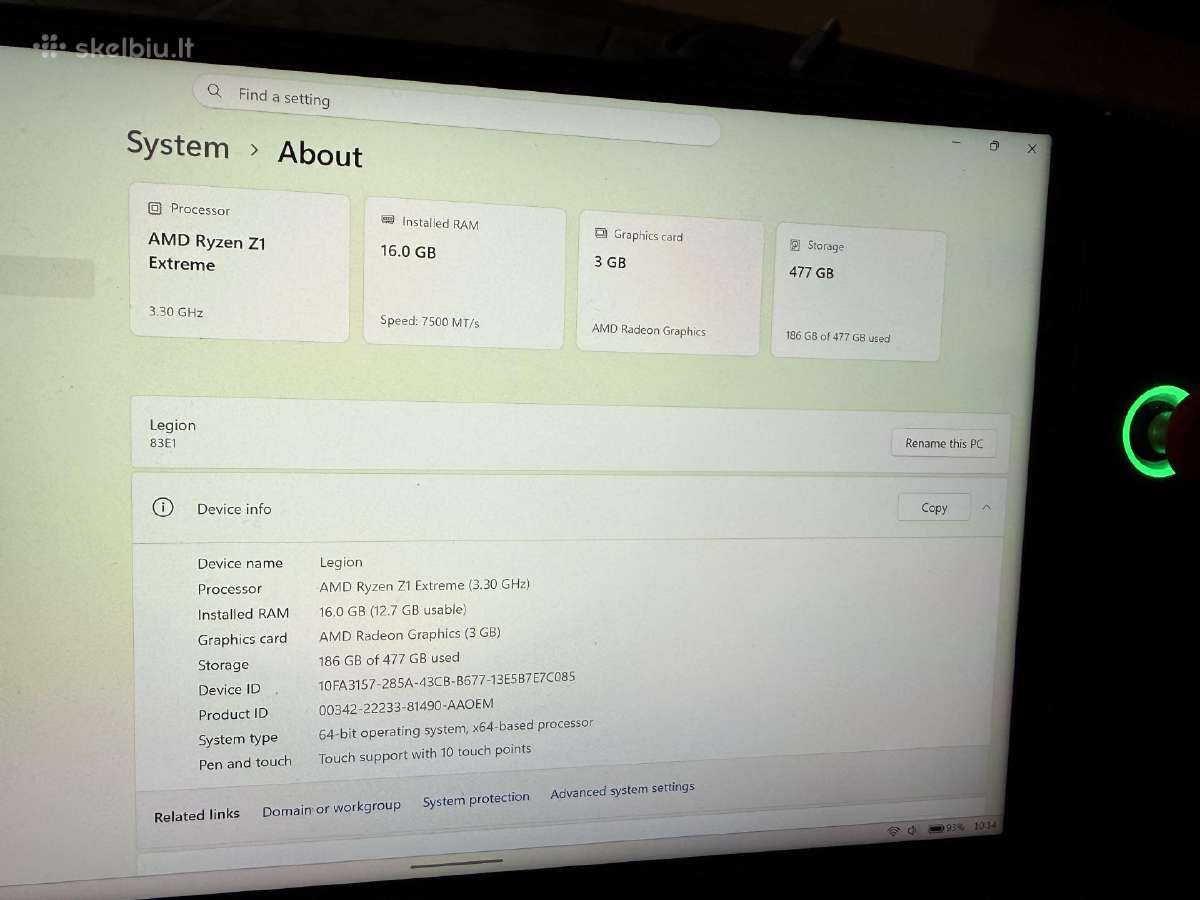
Task: Open the volume speaker tray icon
Action: [912, 830]
